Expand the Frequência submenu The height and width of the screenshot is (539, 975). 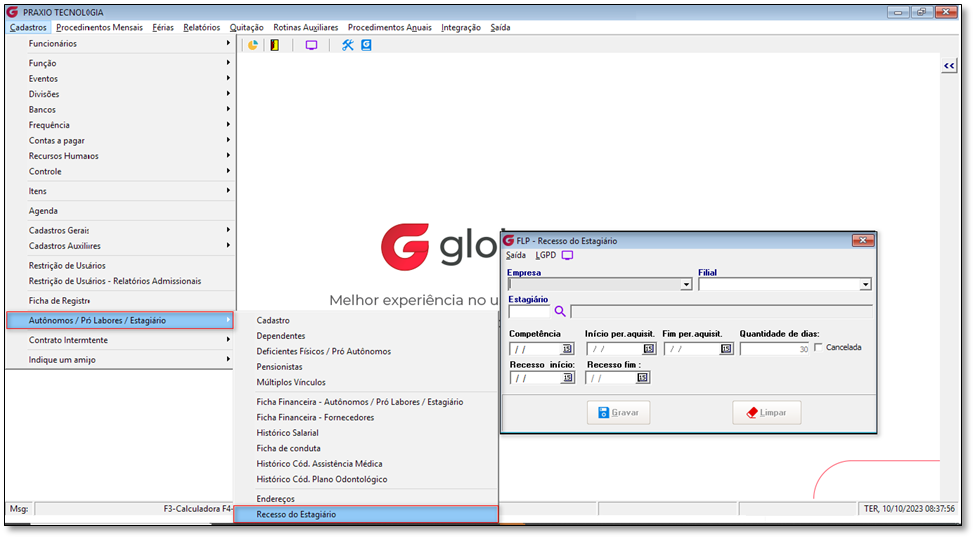pos(120,125)
